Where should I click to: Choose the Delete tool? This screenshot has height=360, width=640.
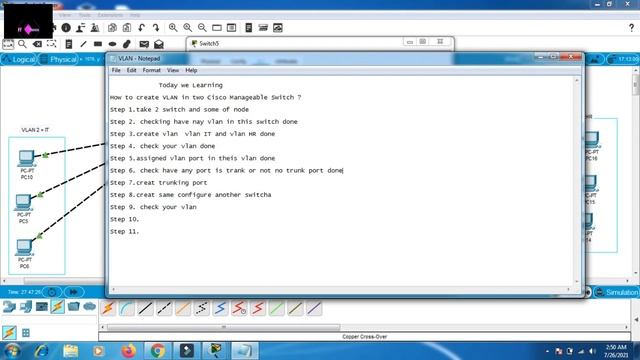tap(37, 44)
